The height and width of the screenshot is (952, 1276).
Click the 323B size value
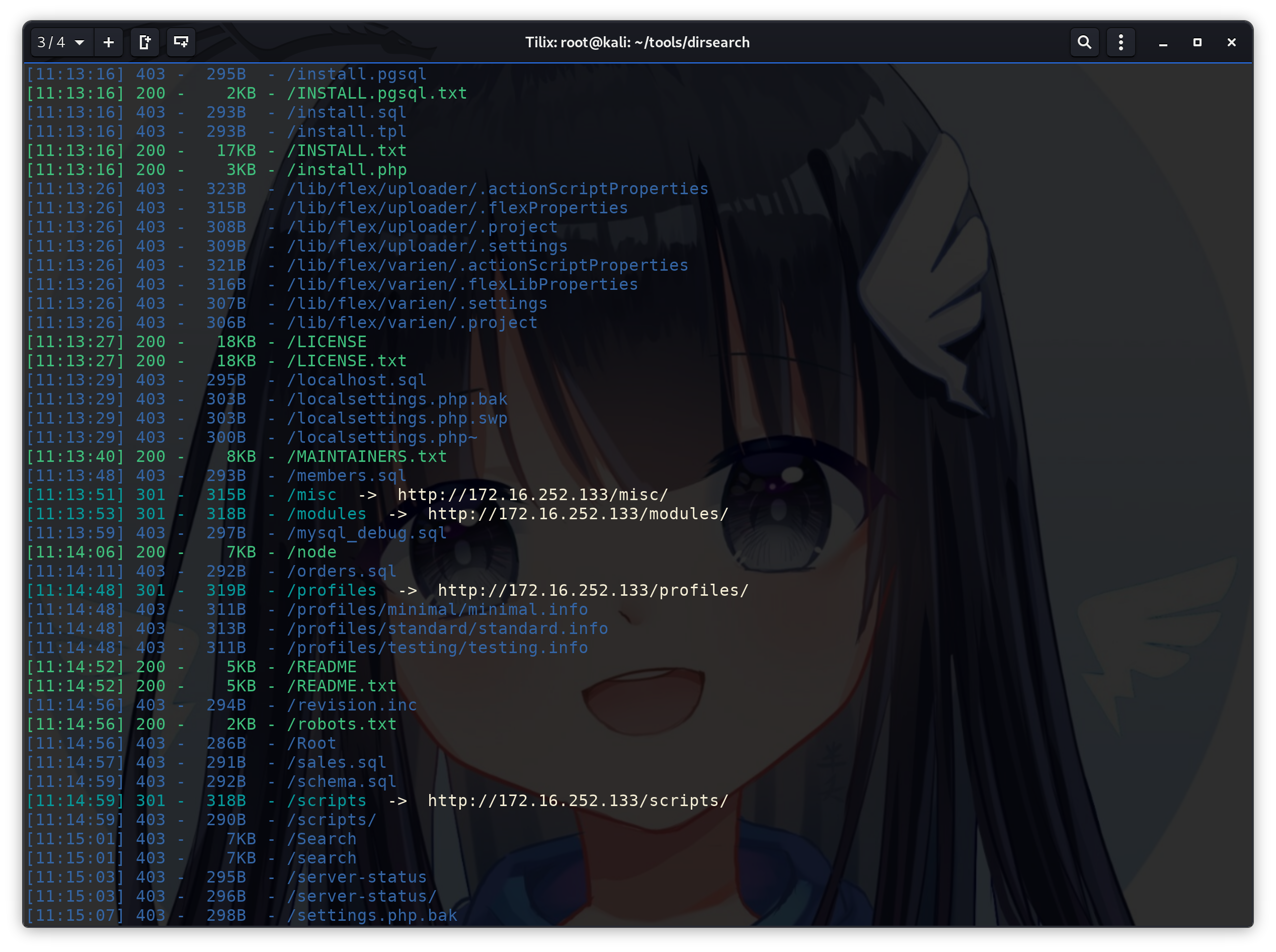click(226, 189)
